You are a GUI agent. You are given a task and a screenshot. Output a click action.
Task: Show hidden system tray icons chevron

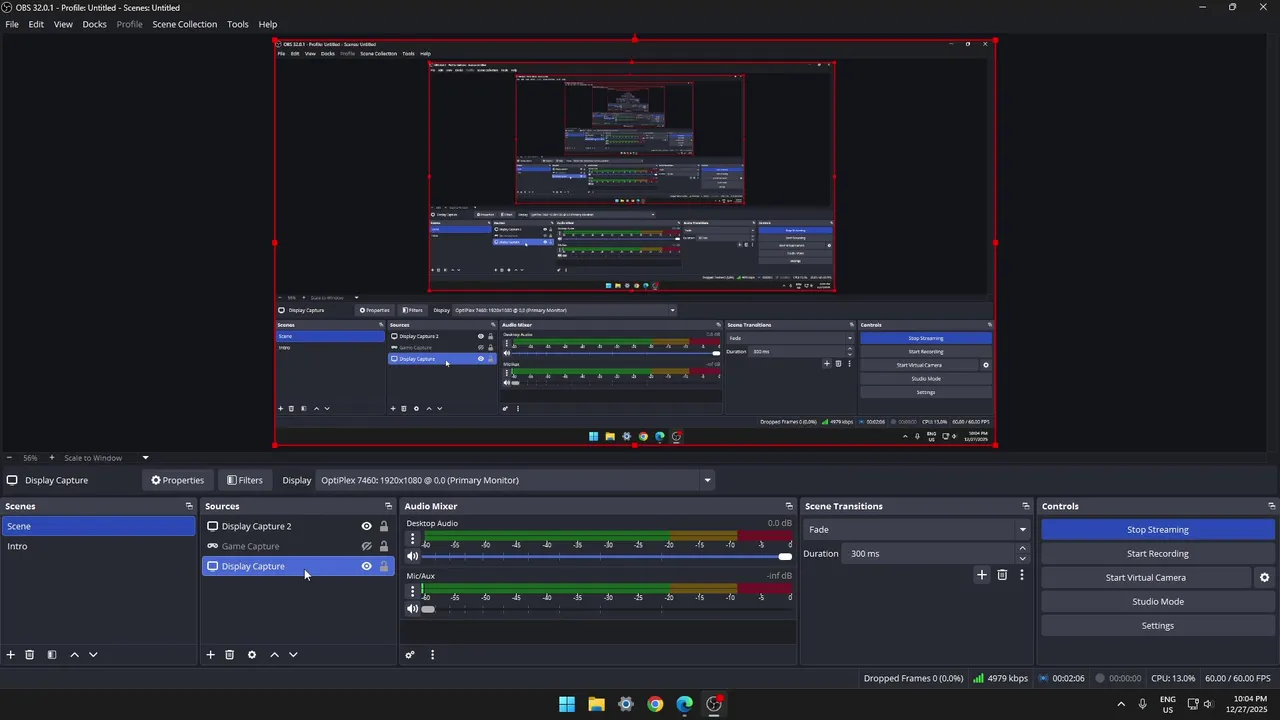click(1120, 704)
